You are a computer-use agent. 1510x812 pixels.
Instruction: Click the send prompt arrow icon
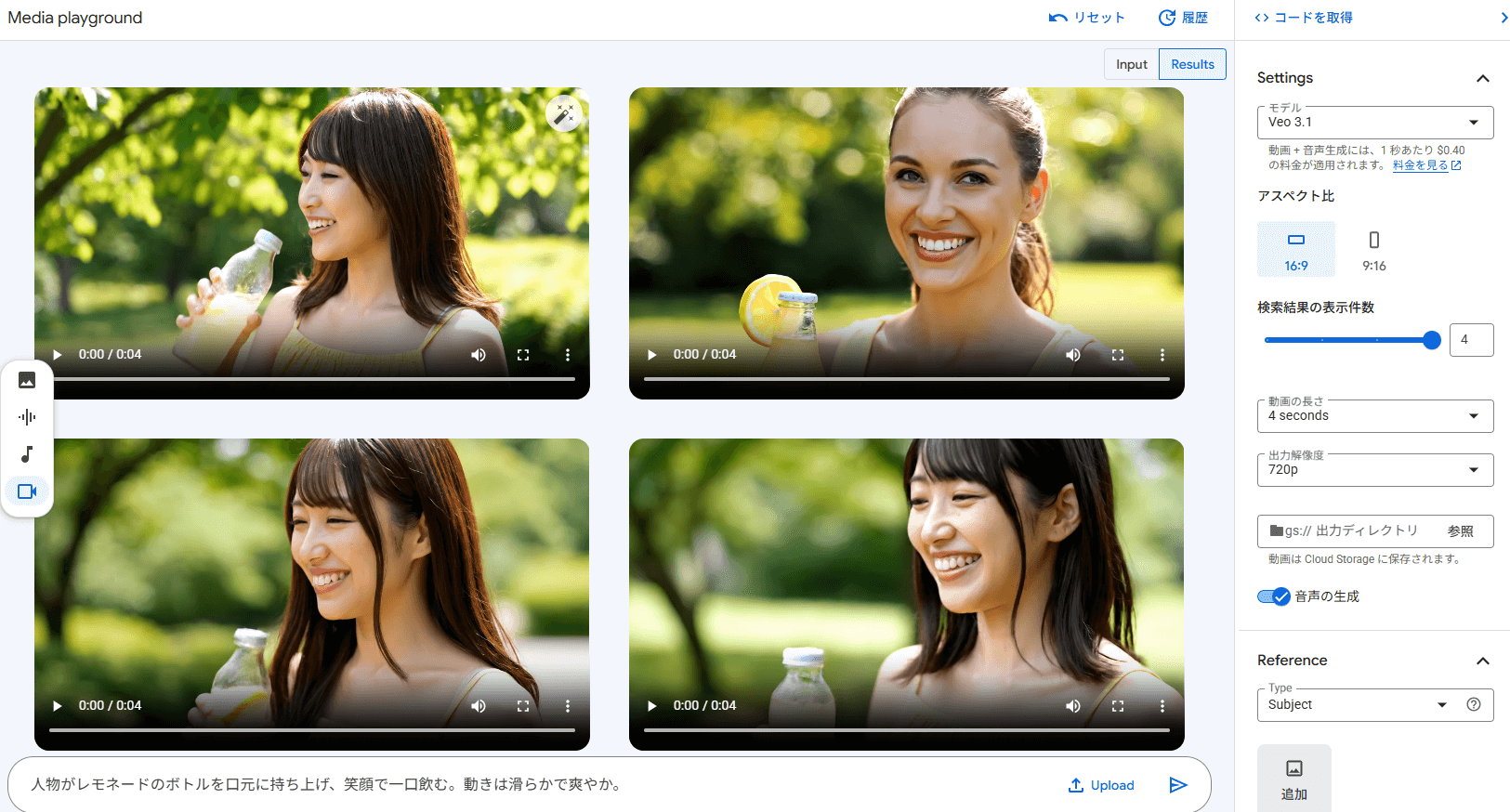pyautogui.click(x=1177, y=785)
